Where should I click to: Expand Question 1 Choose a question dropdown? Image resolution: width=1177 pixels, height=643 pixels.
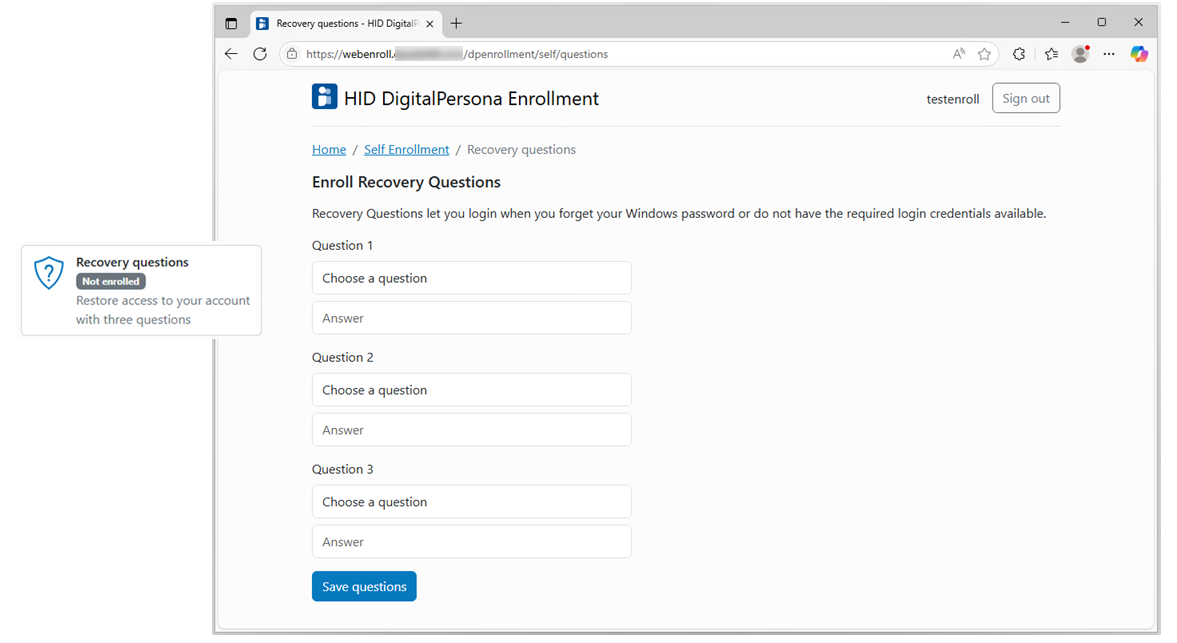coord(471,278)
